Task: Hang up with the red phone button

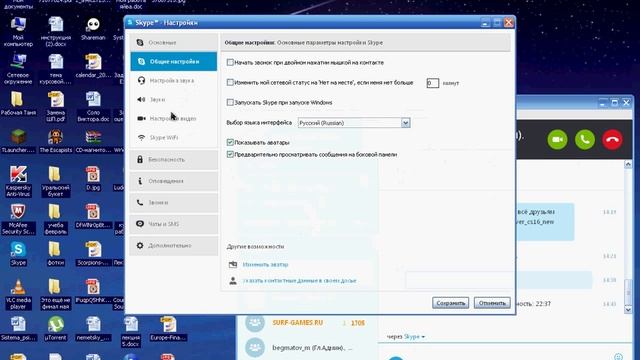Action: pyautogui.click(x=612, y=140)
